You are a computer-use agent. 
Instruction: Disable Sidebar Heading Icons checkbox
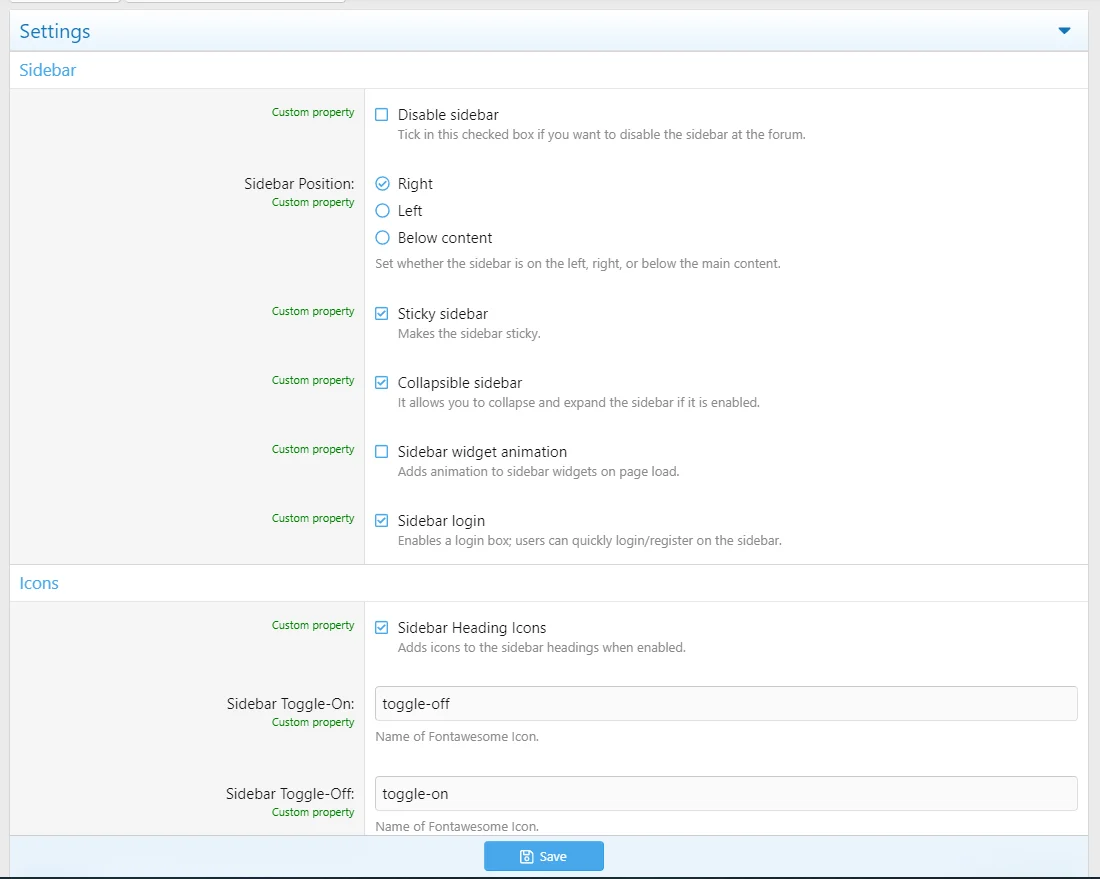[382, 628]
